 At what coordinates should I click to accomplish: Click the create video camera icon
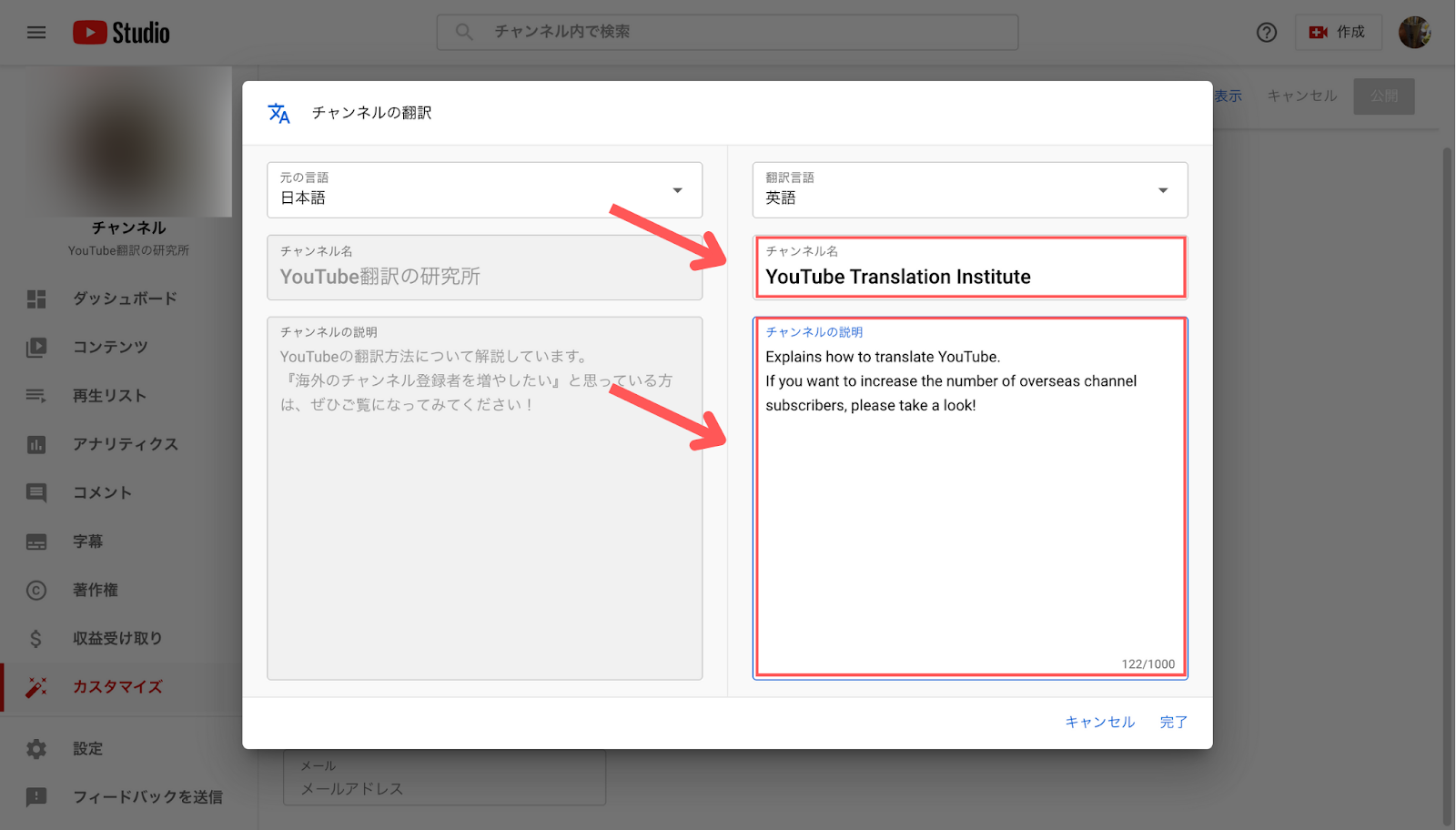(x=1318, y=33)
